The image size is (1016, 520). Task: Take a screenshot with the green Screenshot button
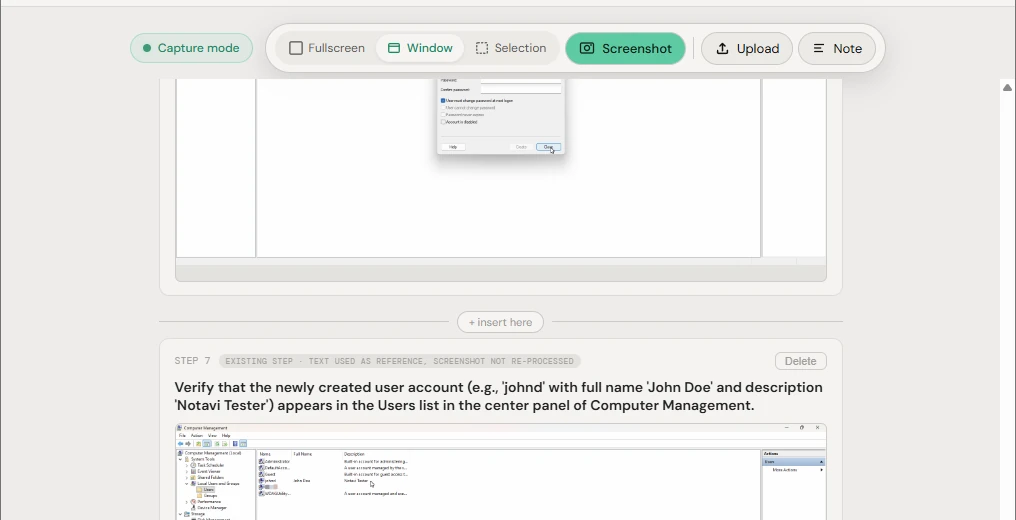[625, 49]
